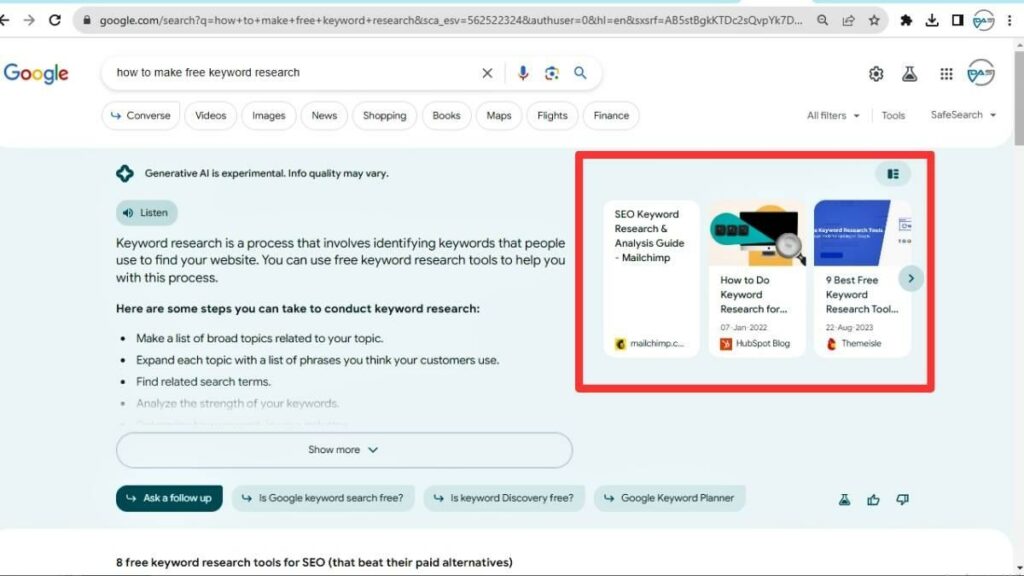This screenshot has width=1024, height=576.
Task: Go to Google homepage via logo
Action: click(36, 73)
